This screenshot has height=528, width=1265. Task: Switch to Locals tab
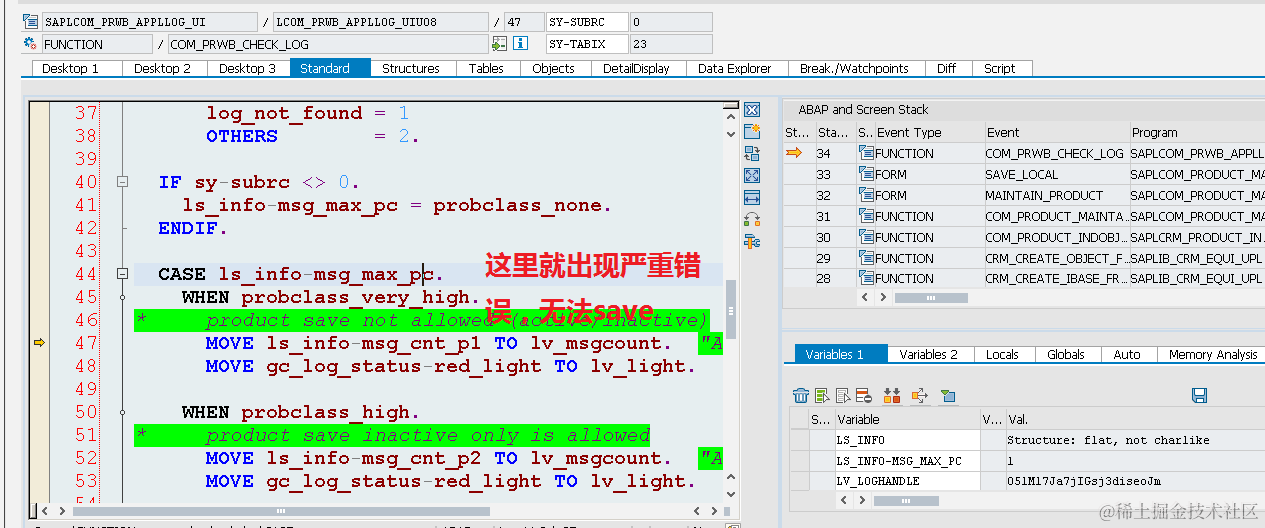[x=1002, y=354]
